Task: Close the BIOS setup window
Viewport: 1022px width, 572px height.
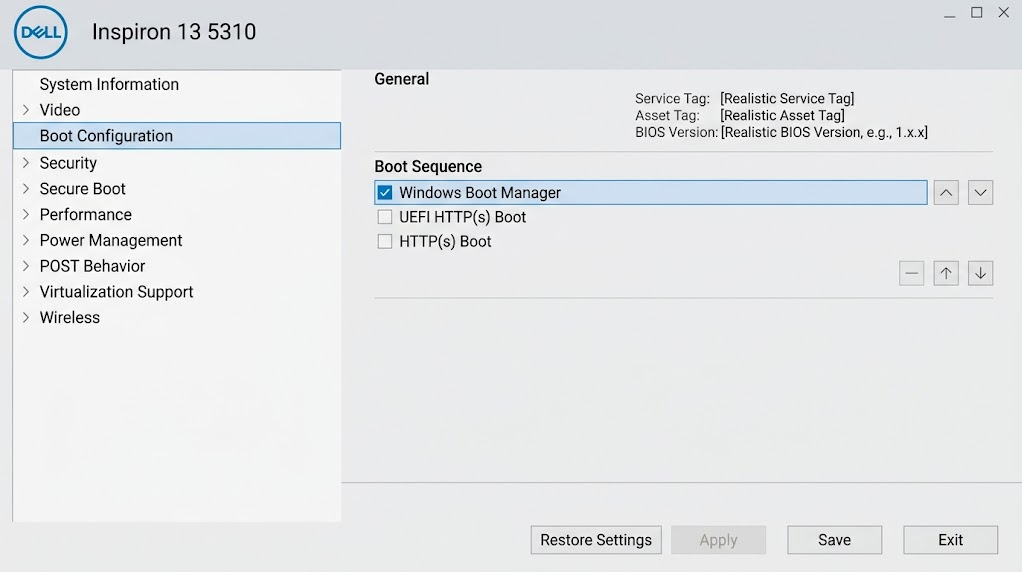Action: click(x=1004, y=12)
